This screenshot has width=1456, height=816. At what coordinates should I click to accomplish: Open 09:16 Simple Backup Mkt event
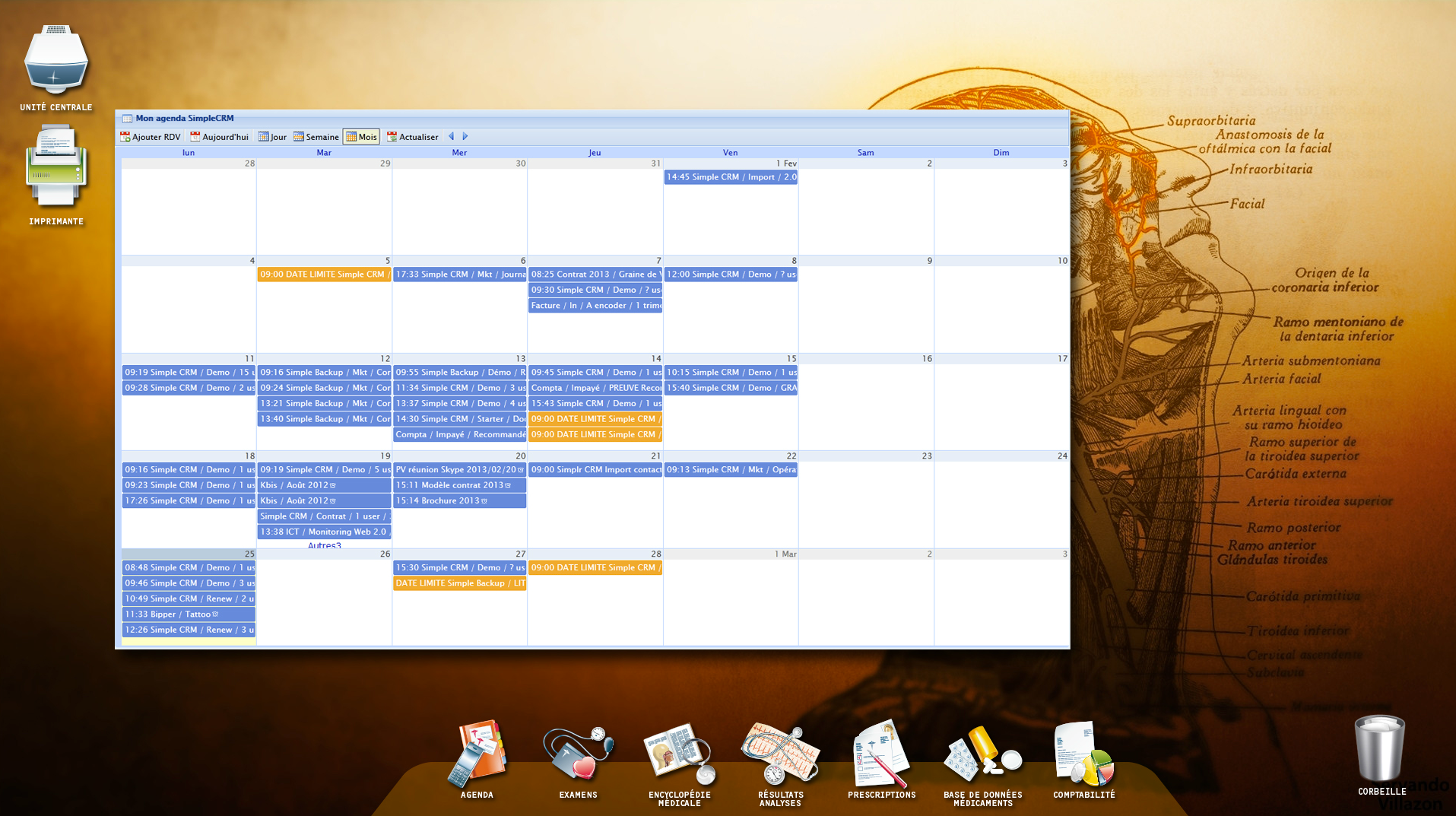point(324,373)
